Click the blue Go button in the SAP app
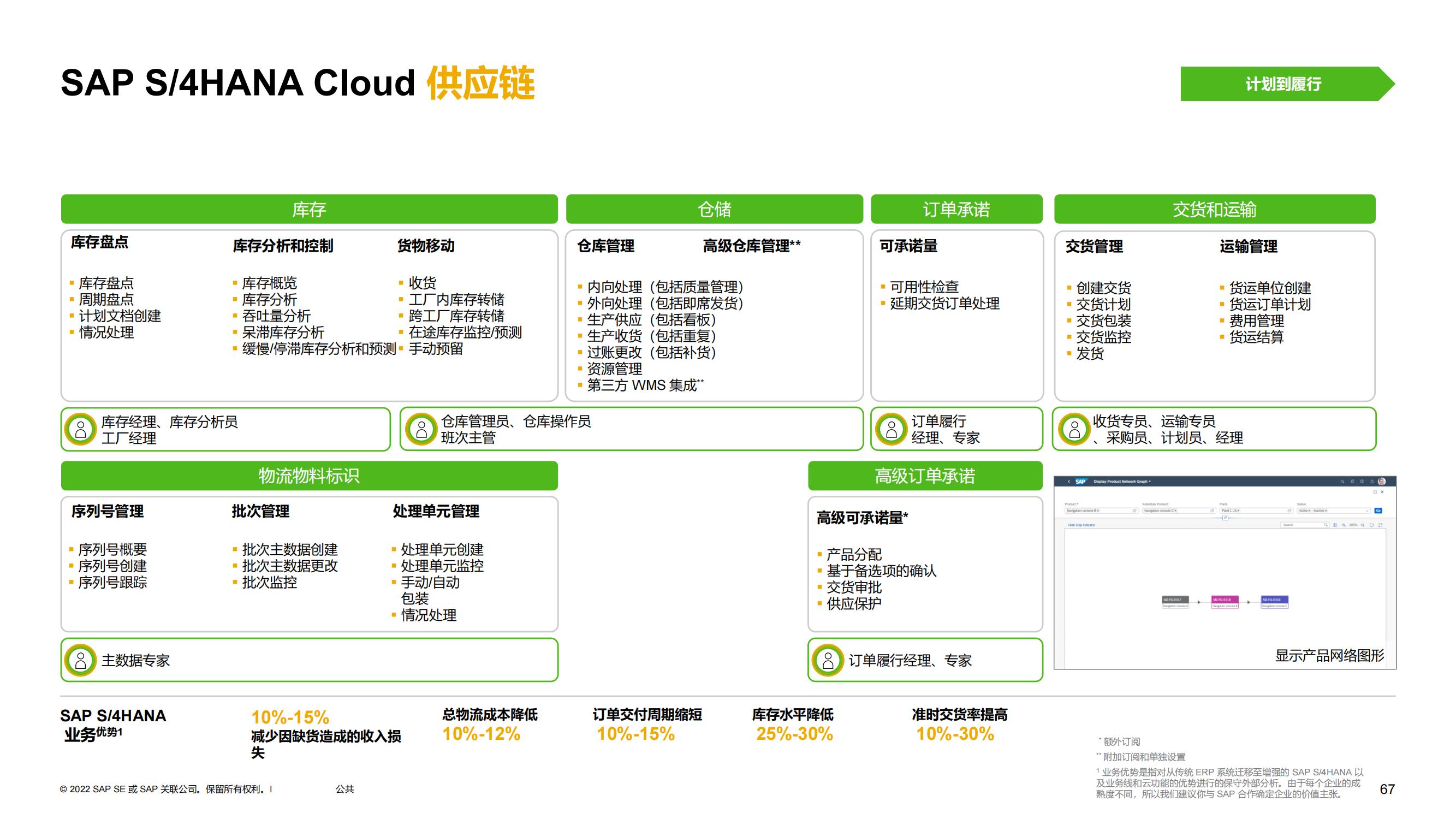Screen dimensions: 1456x819 pyautogui.click(x=1378, y=511)
